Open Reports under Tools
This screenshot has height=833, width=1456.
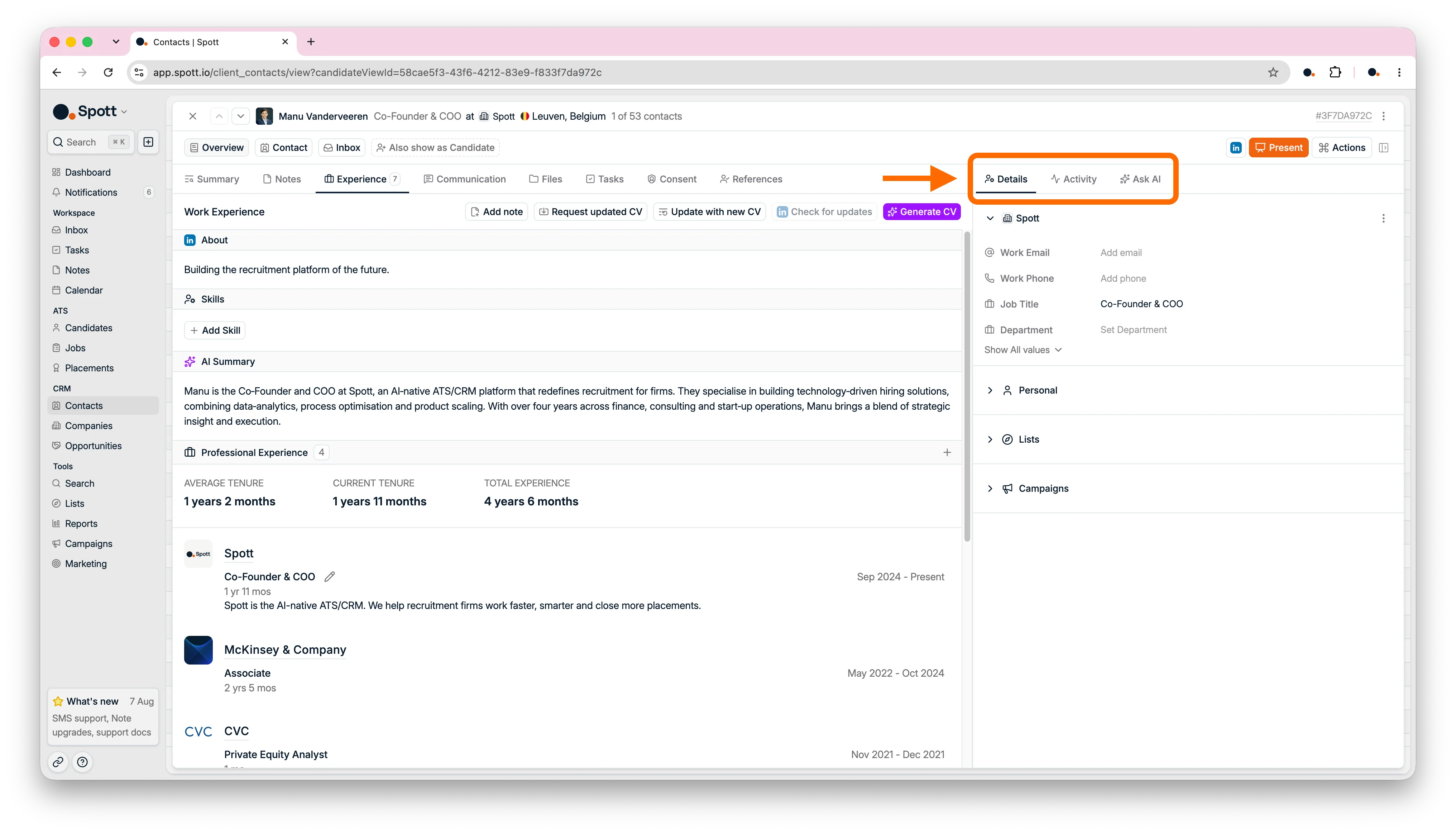pyautogui.click(x=103, y=523)
